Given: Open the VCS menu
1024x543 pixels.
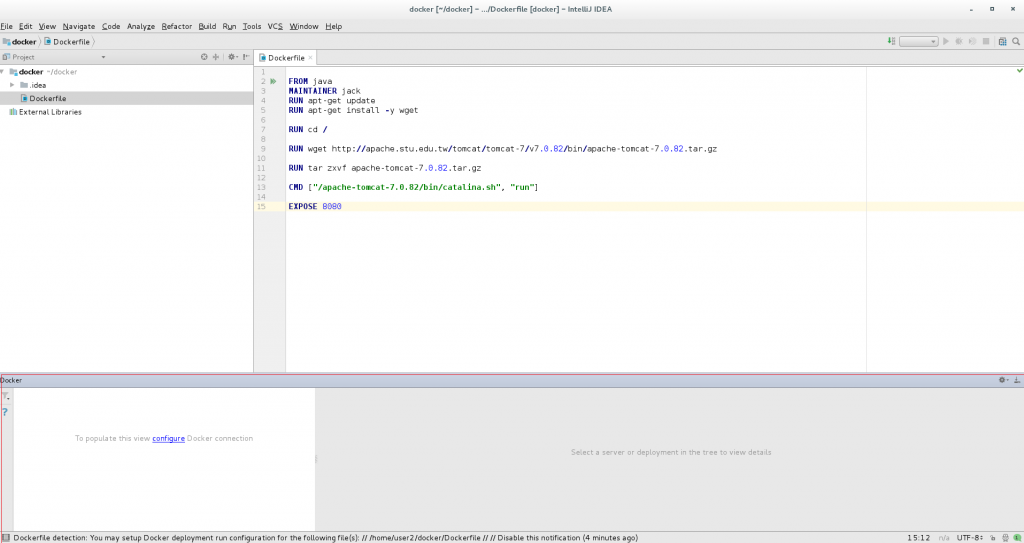Looking at the screenshot, I should tap(276, 26).
